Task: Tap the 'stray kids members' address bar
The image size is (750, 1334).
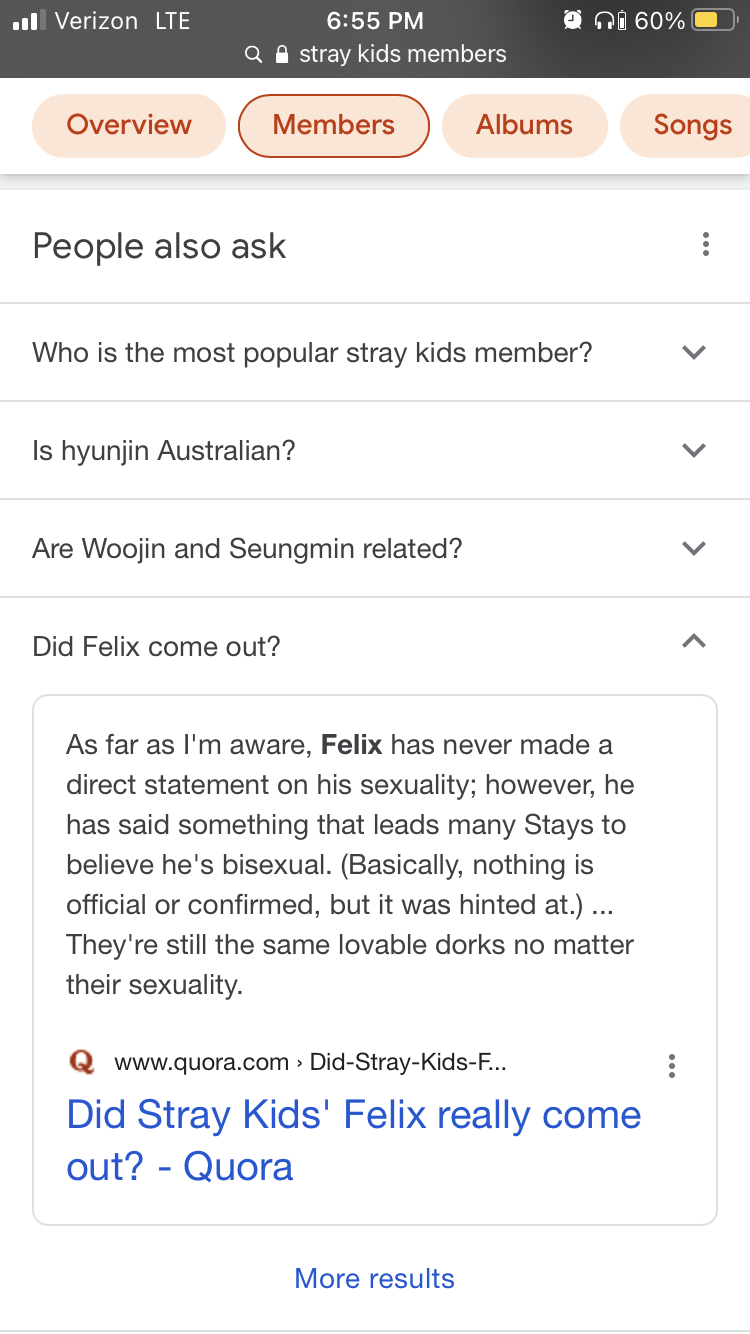Action: pos(375,54)
